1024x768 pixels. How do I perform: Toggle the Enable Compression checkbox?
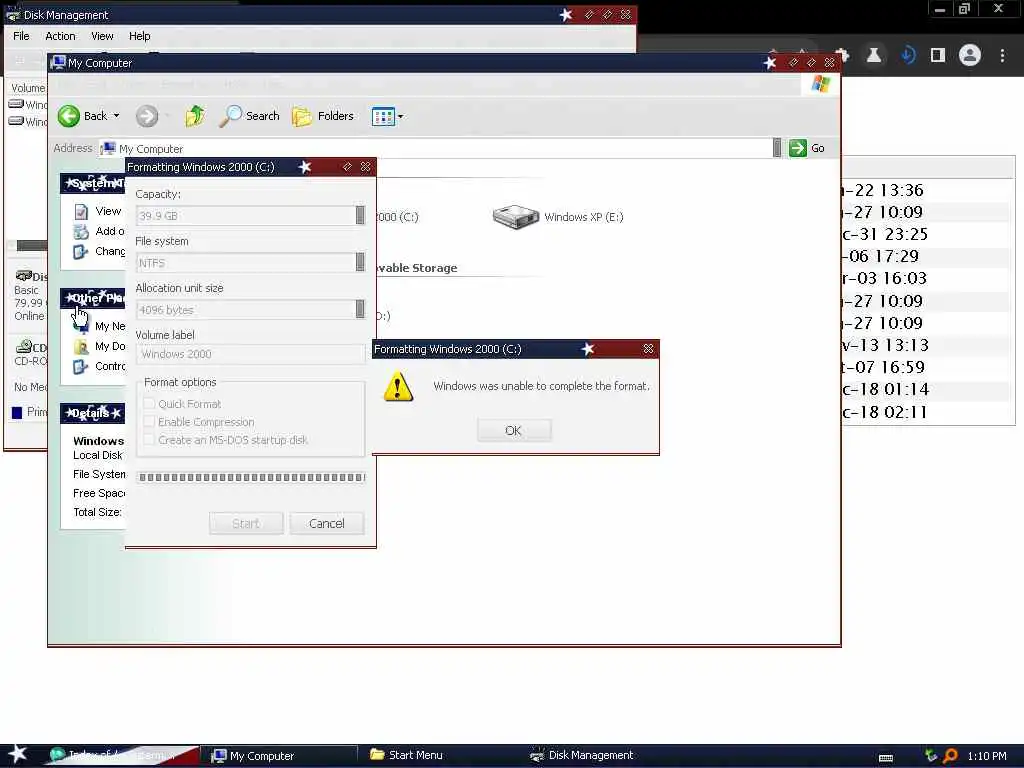coord(150,422)
